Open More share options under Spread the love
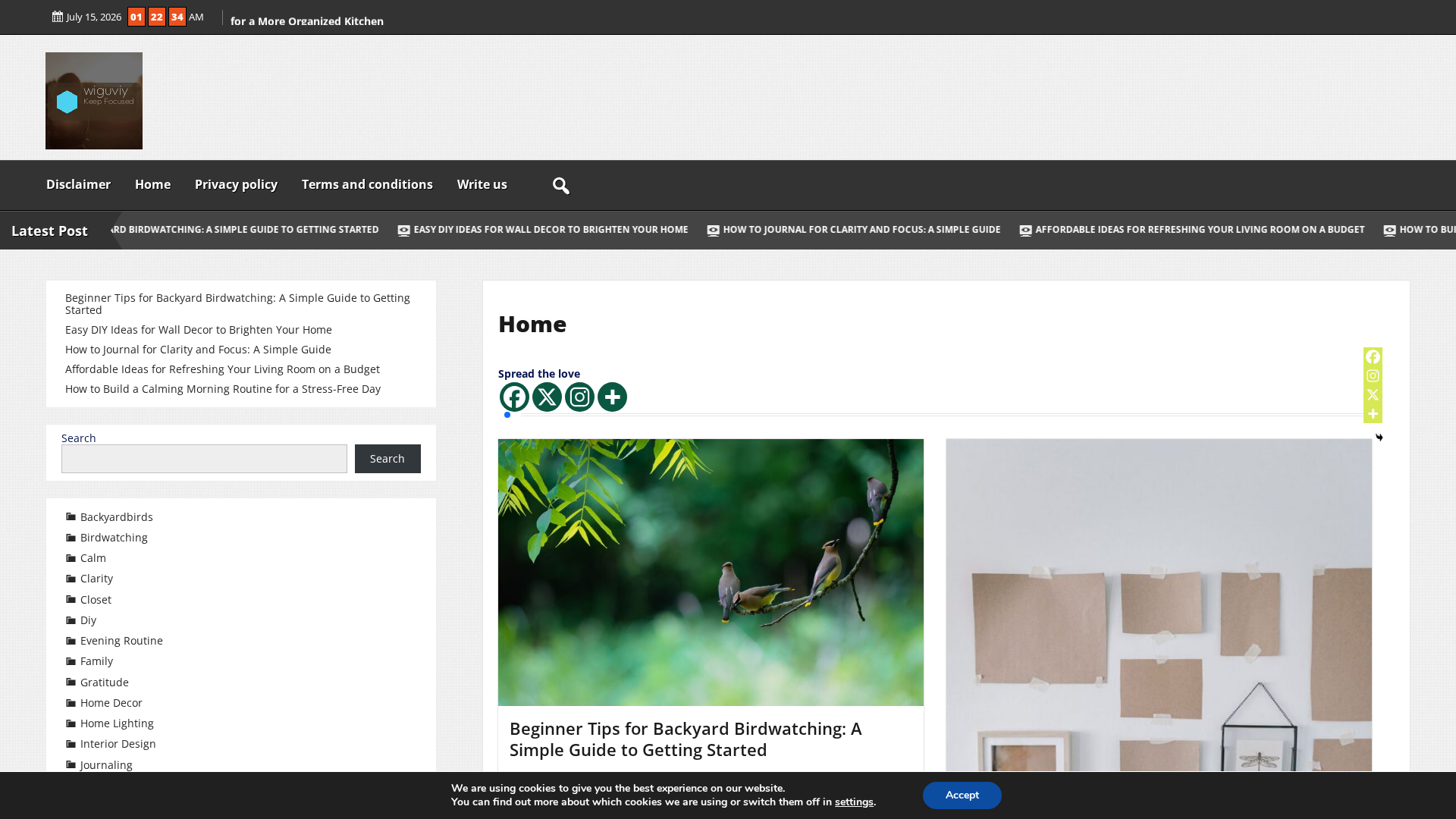Screen dimensions: 1456x819 click(612, 397)
